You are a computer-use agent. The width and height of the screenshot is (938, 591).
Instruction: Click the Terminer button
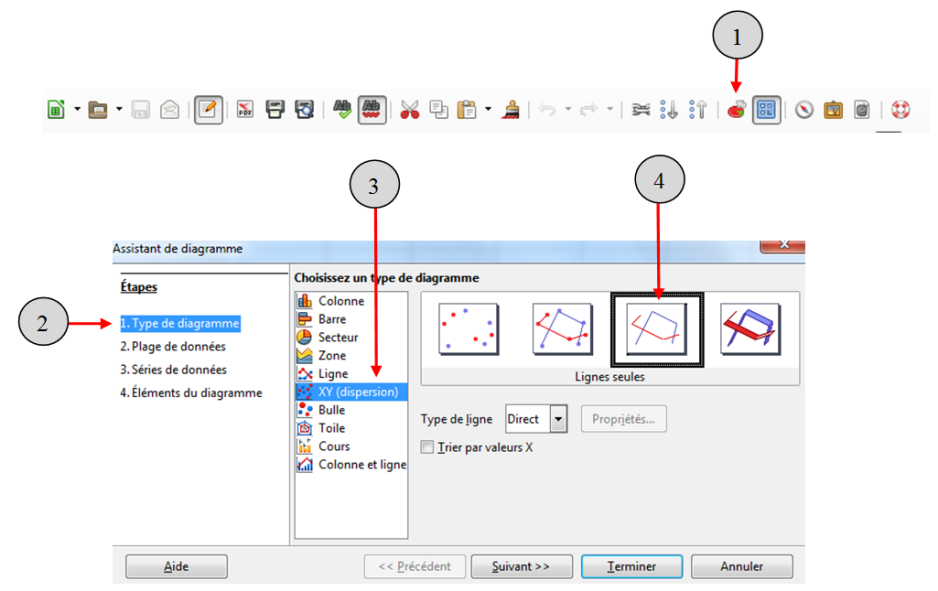[632, 566]
